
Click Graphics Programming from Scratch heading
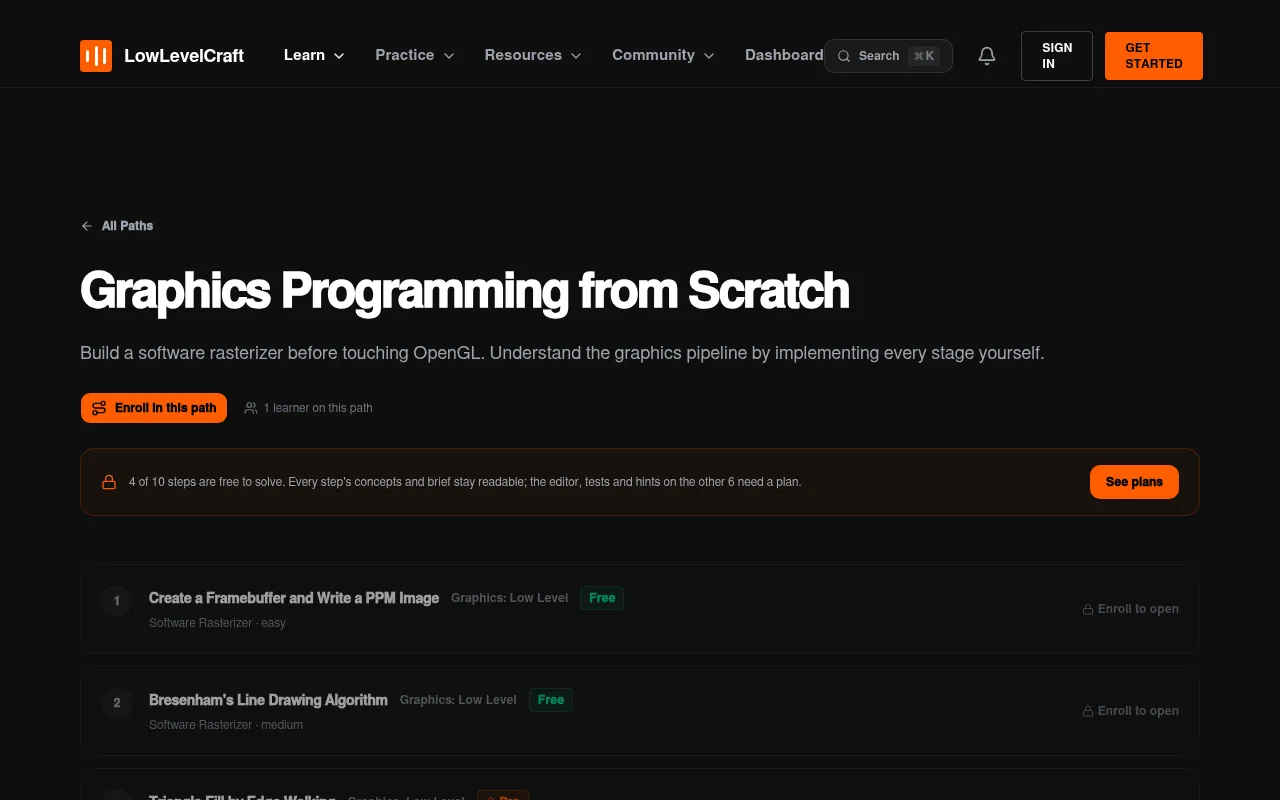[x=465, y=291]
